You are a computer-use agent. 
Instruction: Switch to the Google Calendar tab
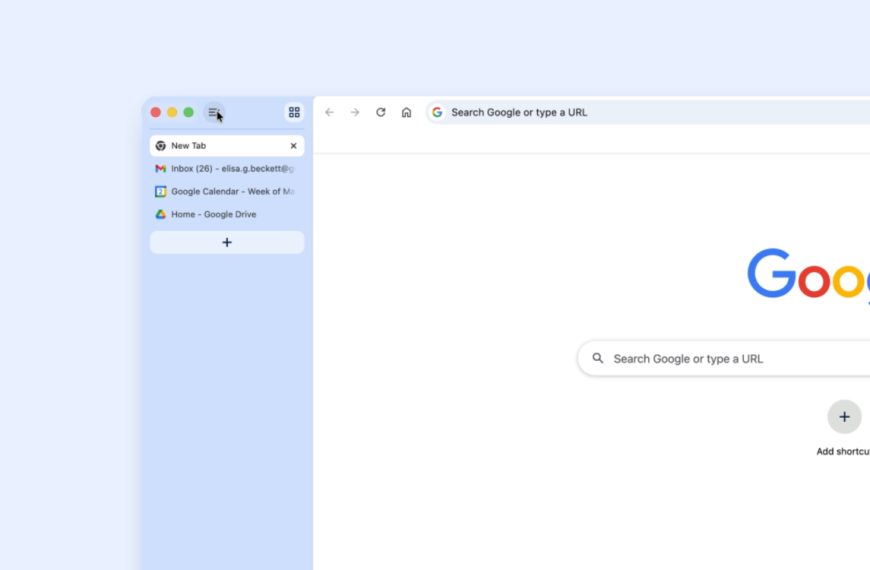227,191
